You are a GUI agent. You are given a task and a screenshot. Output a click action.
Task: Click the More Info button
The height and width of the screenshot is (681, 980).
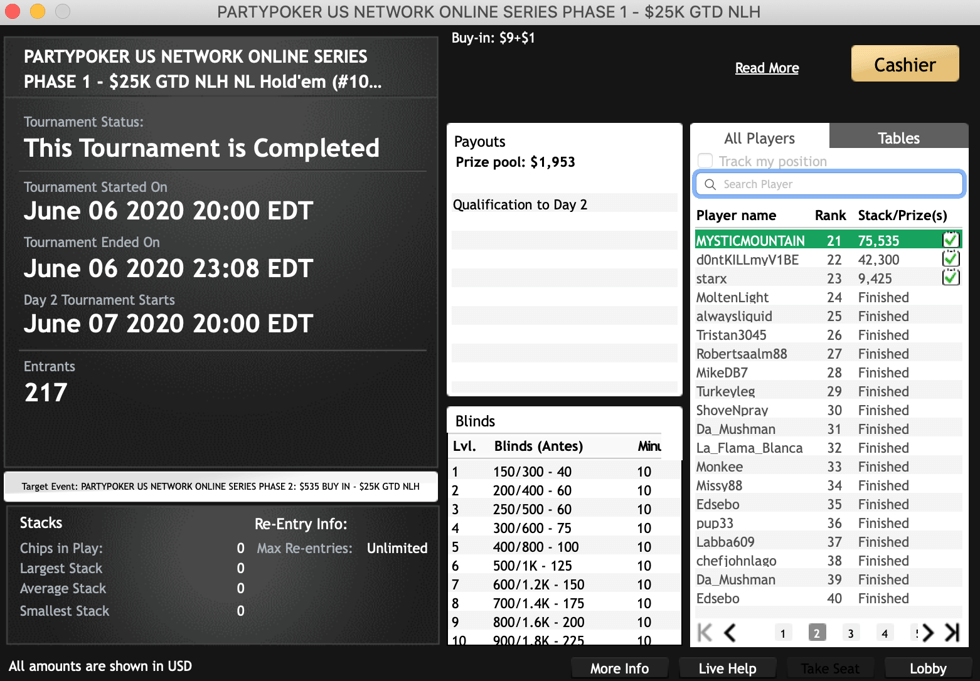point(619,668)
